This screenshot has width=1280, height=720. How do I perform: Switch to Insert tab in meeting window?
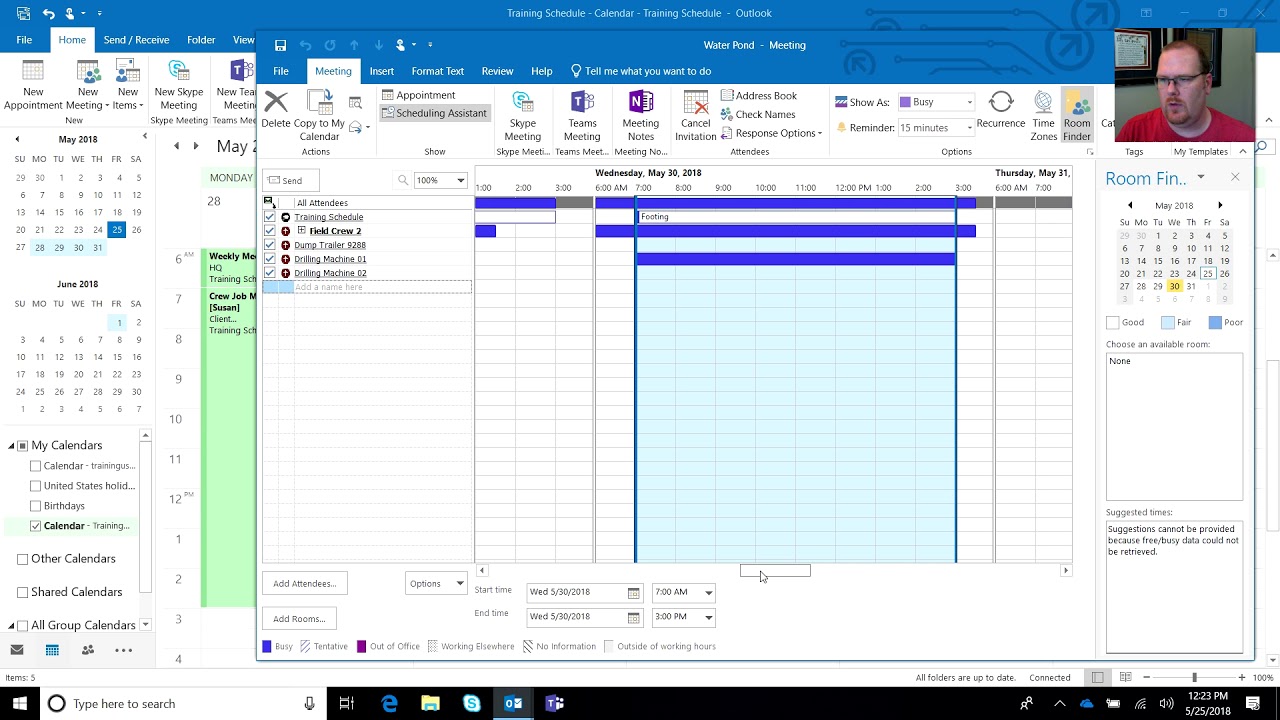point(381,71)
